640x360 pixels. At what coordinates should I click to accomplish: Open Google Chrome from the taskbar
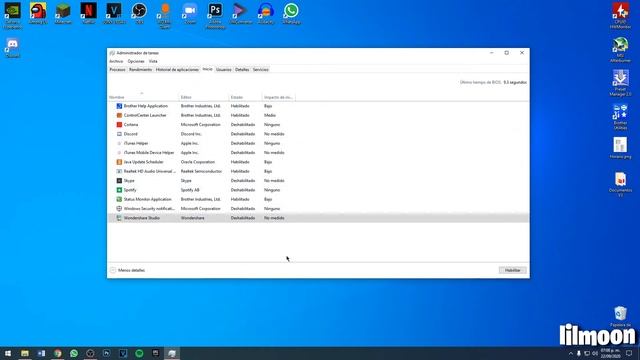point(58,353)
